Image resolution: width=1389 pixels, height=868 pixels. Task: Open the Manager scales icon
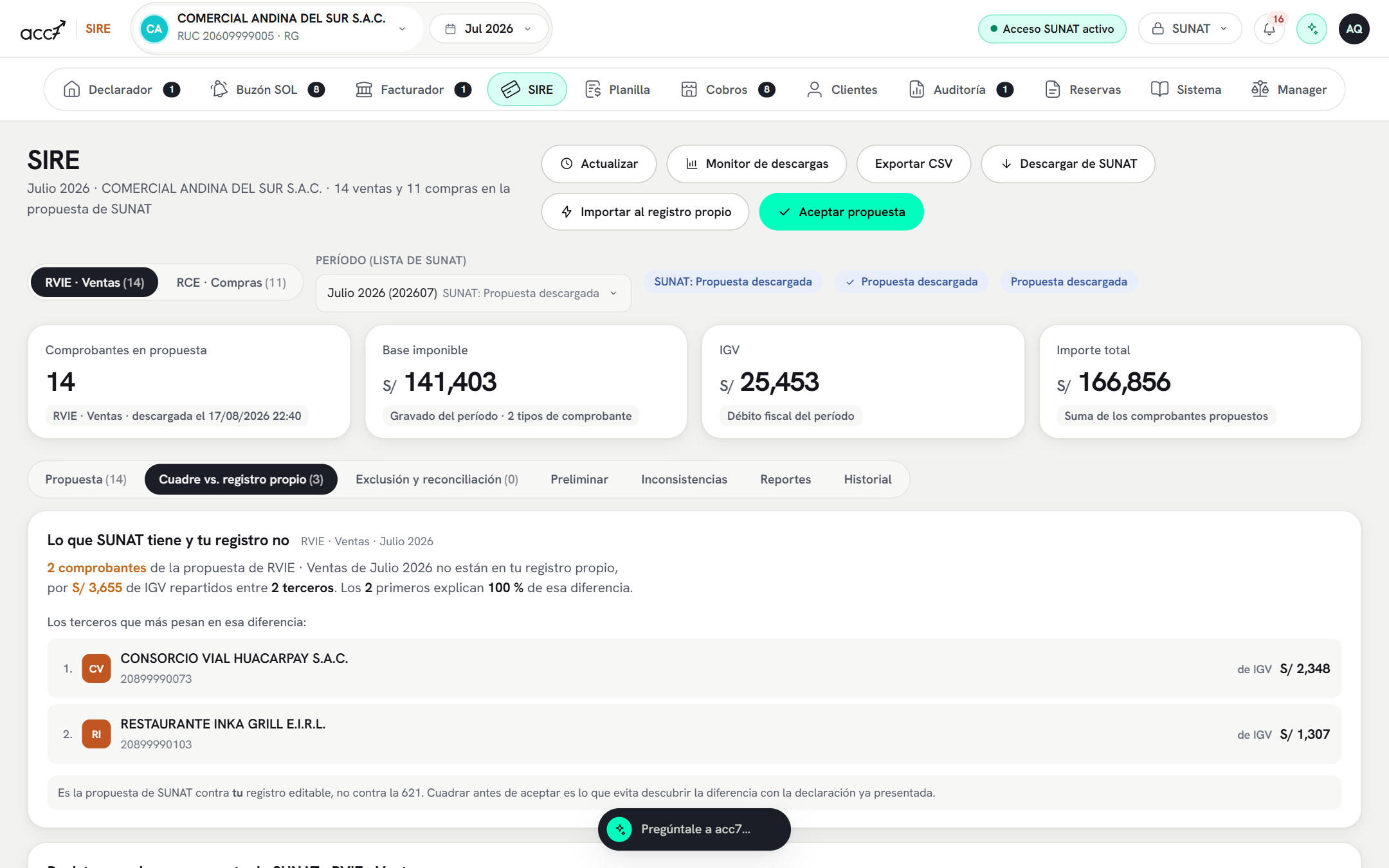[1260, 89]
